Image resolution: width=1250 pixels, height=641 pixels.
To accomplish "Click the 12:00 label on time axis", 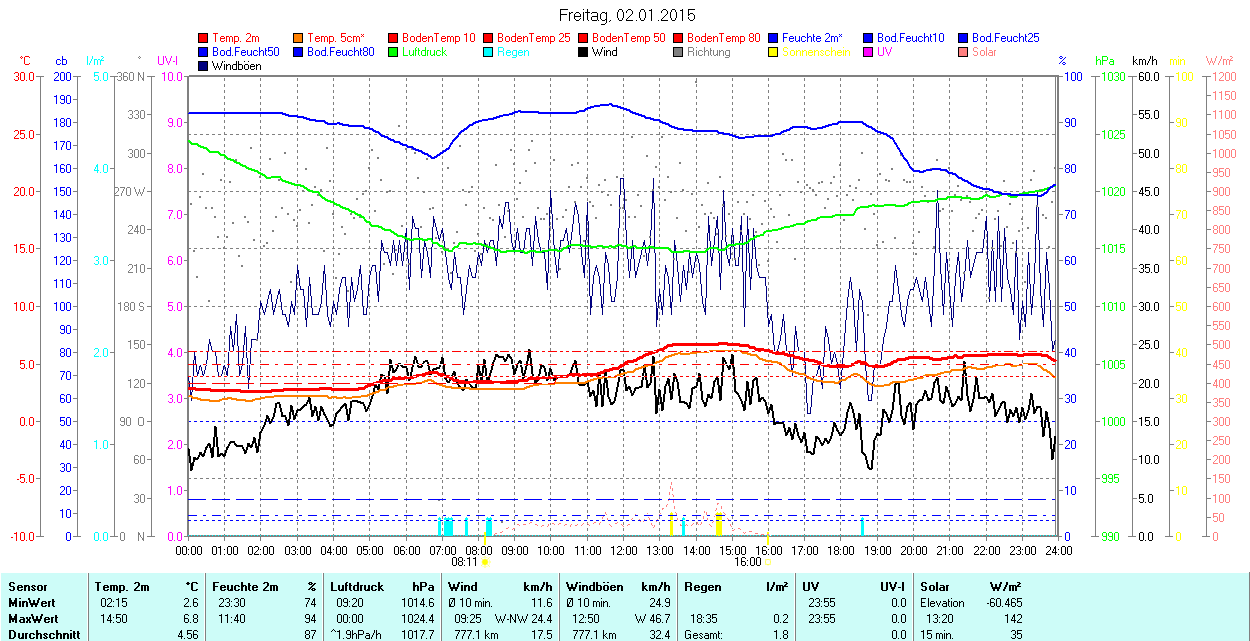I will (x=624, y=550).
